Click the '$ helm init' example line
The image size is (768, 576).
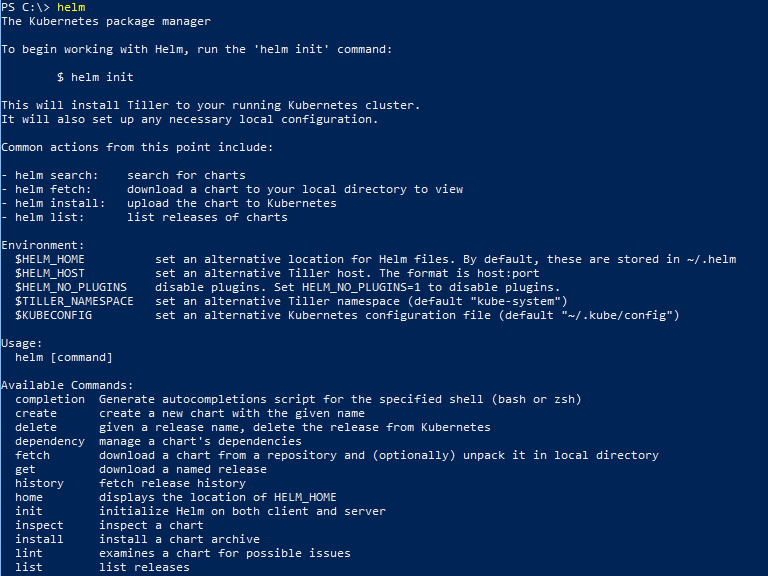pyautogui.click(x=95, y=77)
